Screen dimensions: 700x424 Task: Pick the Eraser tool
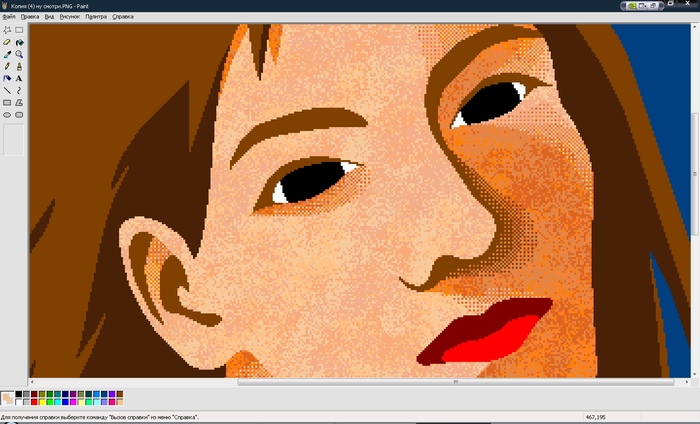[x=8, y=42]
